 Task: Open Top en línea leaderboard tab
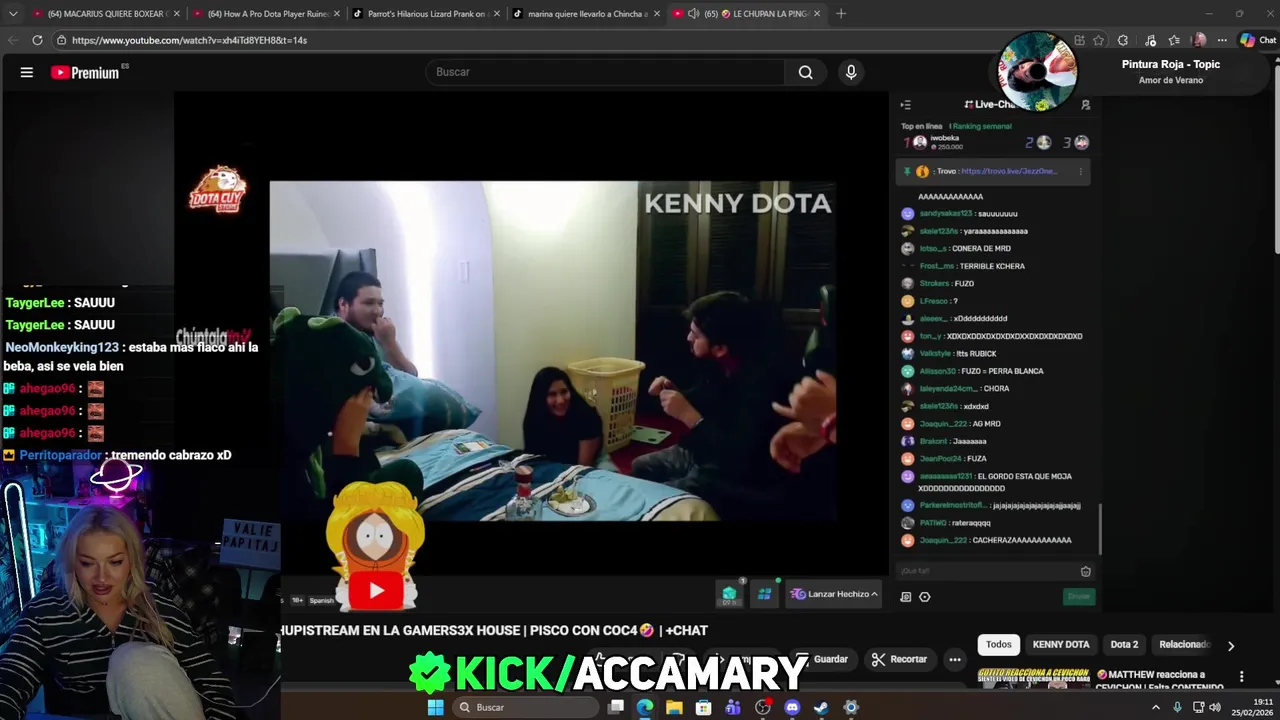click(x=921, y=126)
